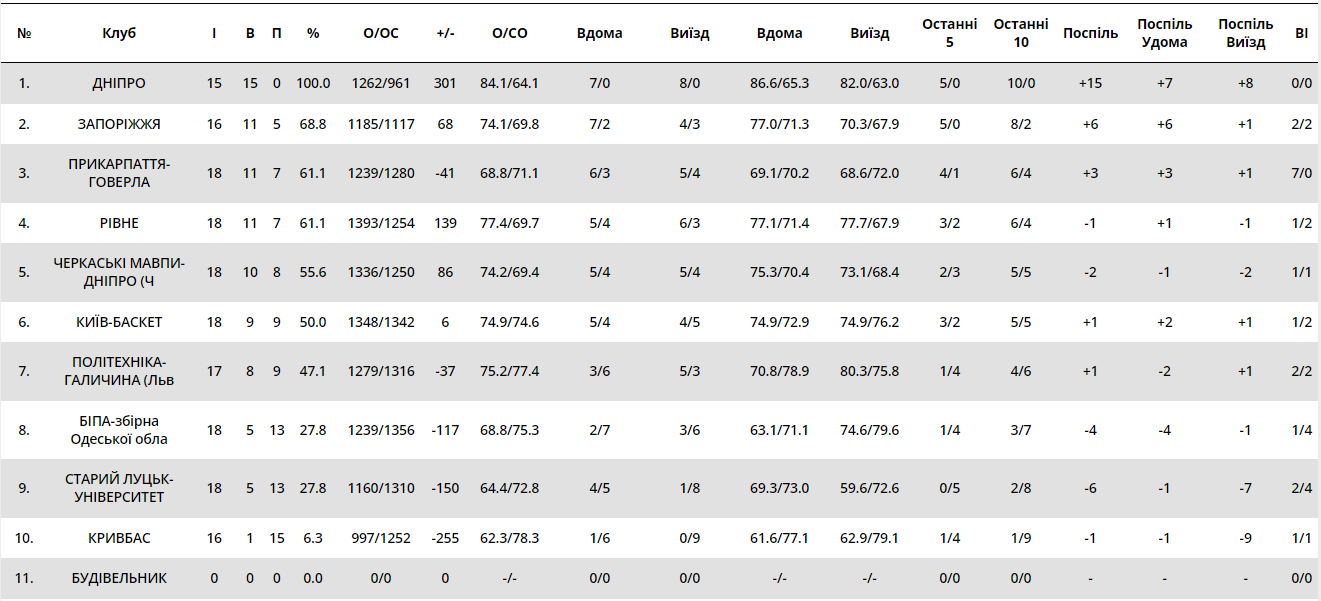Click the О/СО column header

pyautogui.click(x=510, y=33)
